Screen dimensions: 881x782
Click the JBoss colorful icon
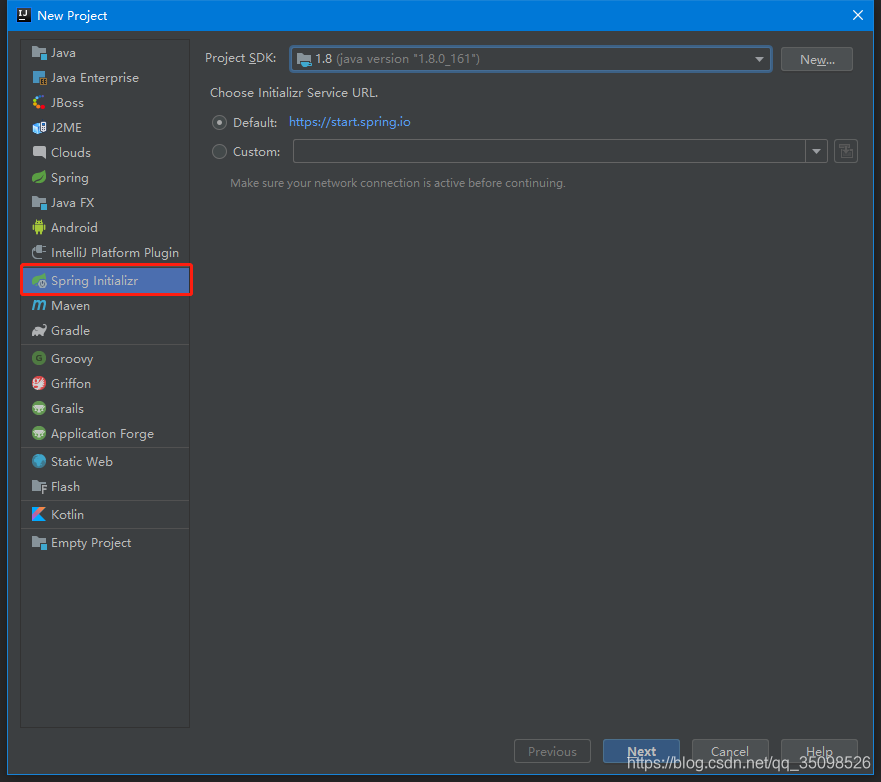click(x=39, y=103)
